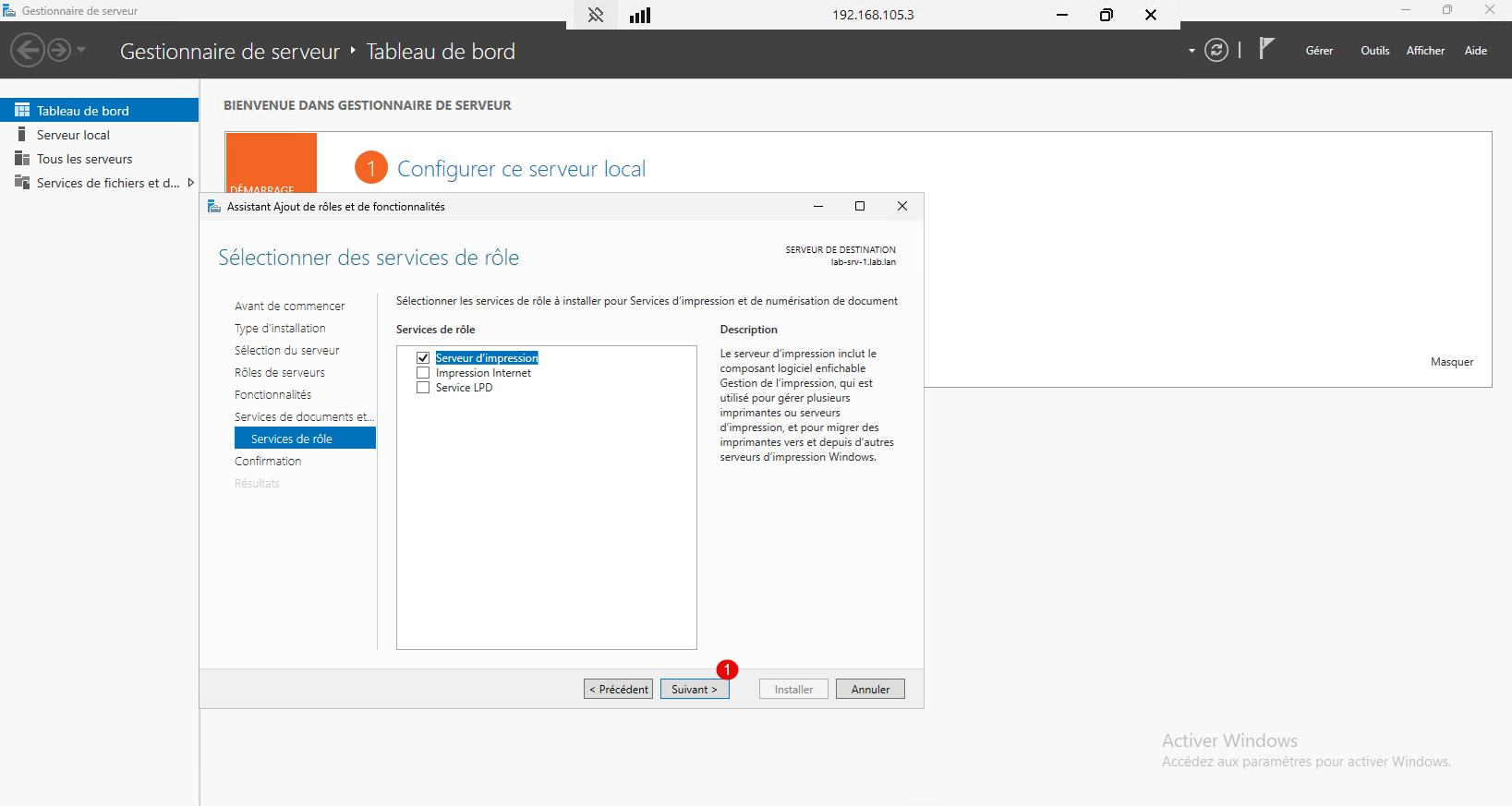Click the remote session signal strength icon
Screen dimensions: 1512x806
(x=640, y=15)
